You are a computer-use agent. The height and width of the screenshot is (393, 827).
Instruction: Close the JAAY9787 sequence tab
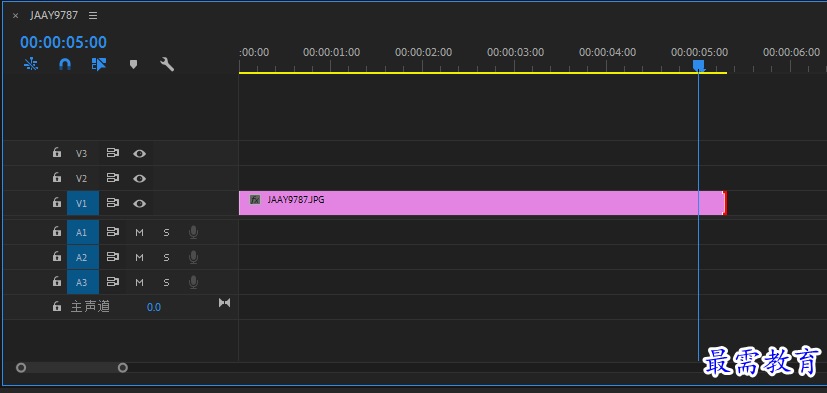15,16
